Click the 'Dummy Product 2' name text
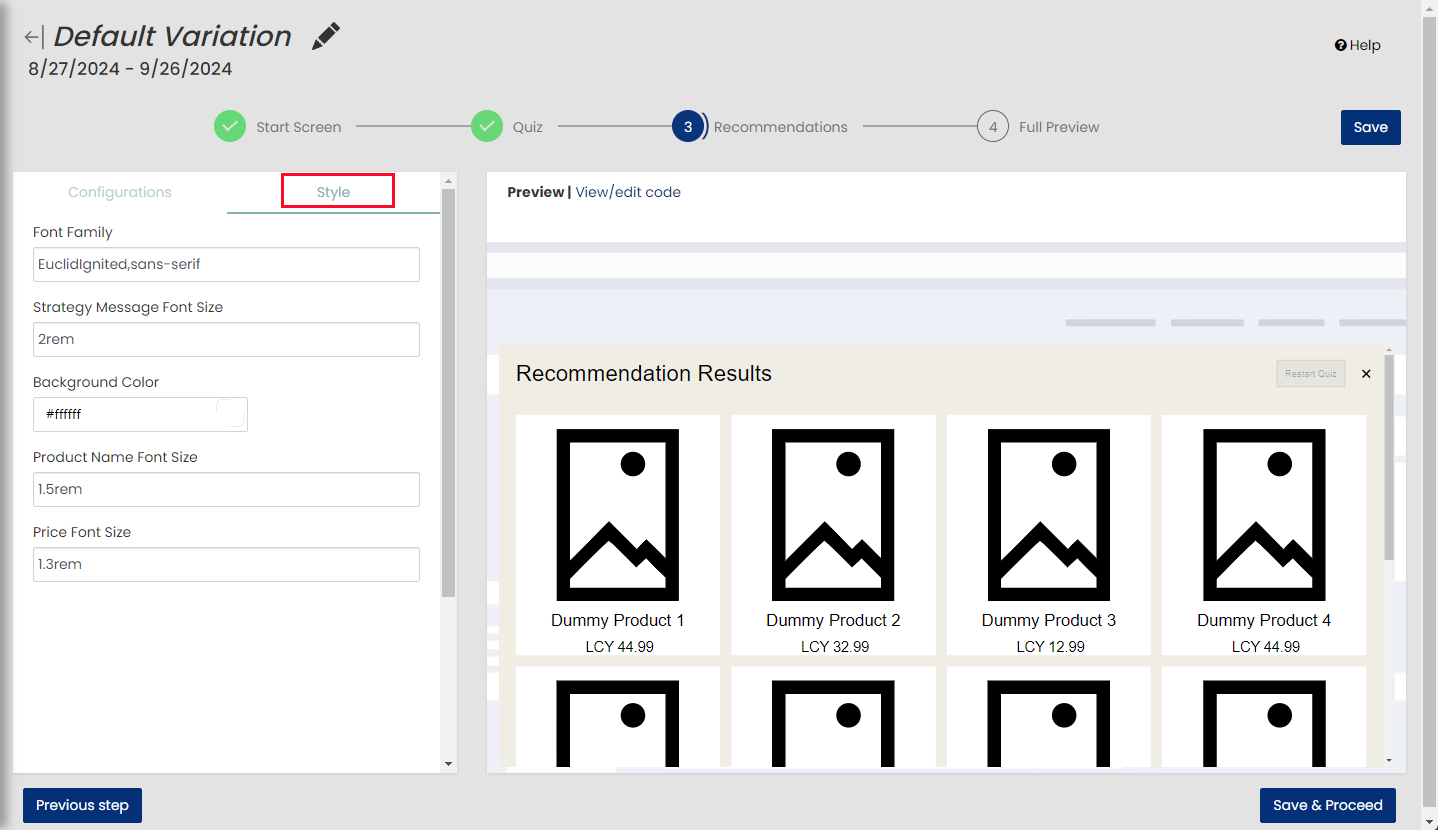The image size is (1438, 830). 833,620
